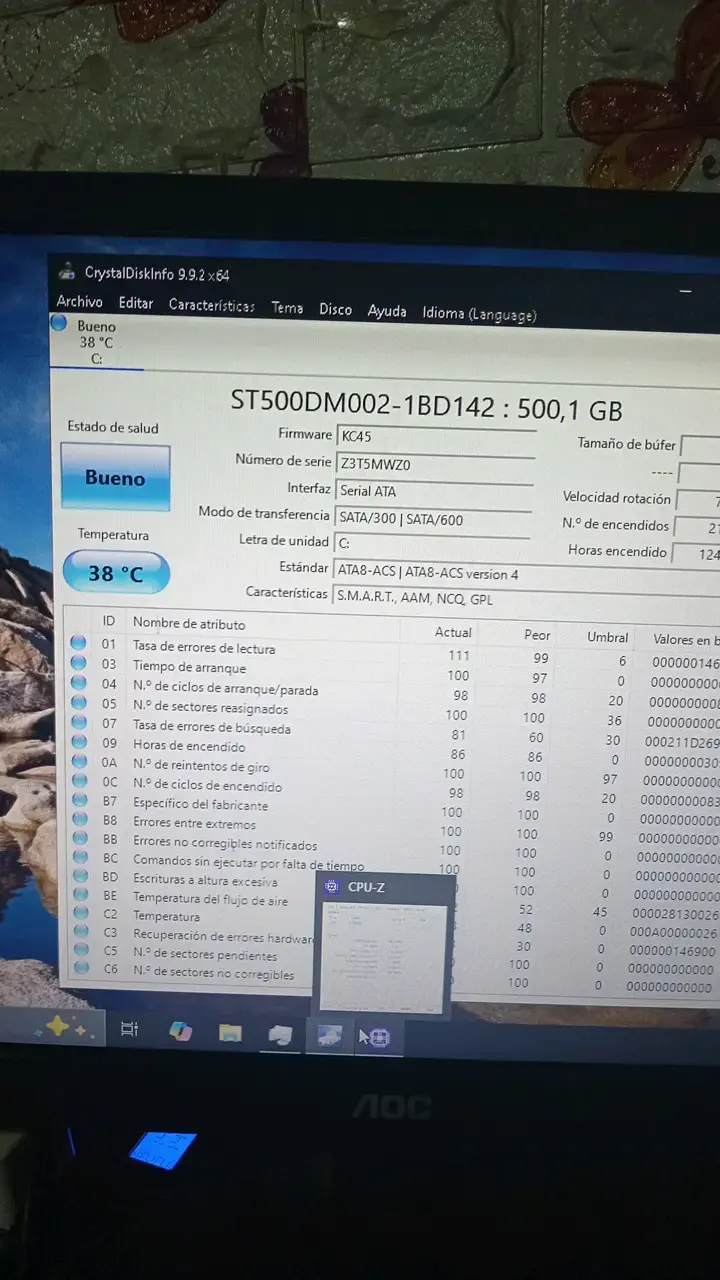Click the Interfaz field showing Serial ATA
The width and height of the screenshot is (720, 1280).
point(433,491)
